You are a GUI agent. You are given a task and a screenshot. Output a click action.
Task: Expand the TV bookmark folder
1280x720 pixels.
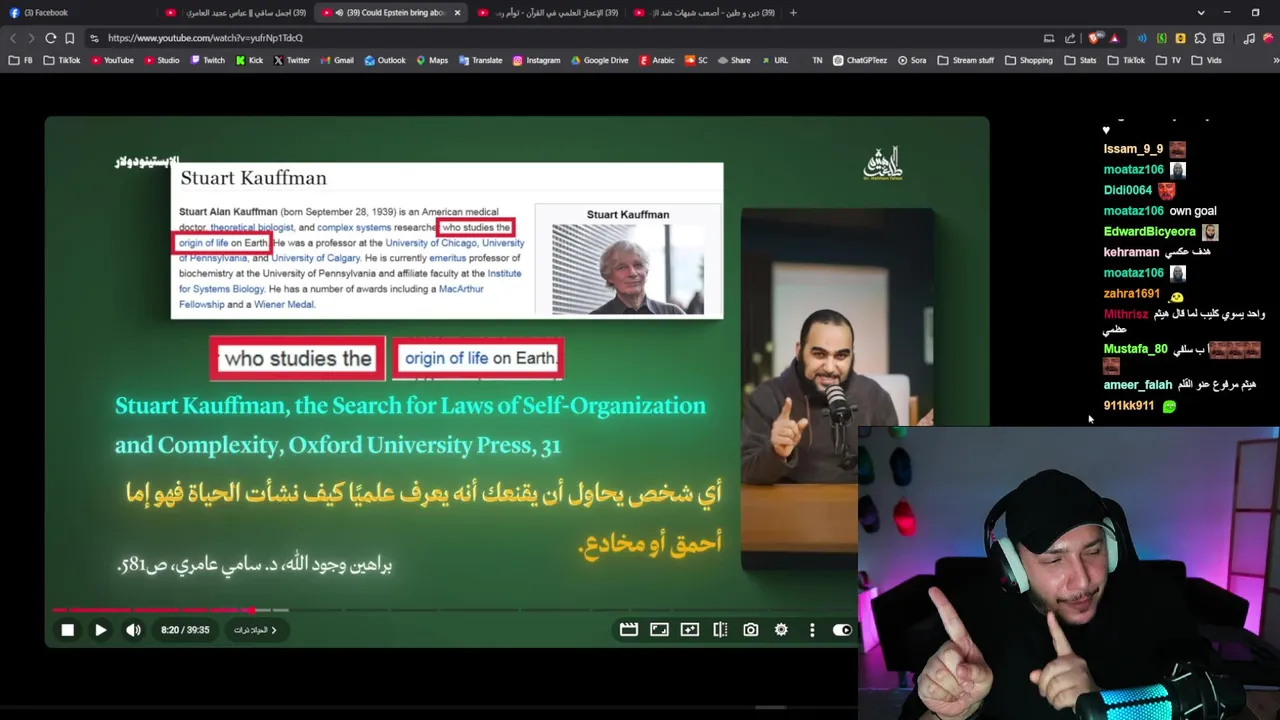pos(1169,60)
